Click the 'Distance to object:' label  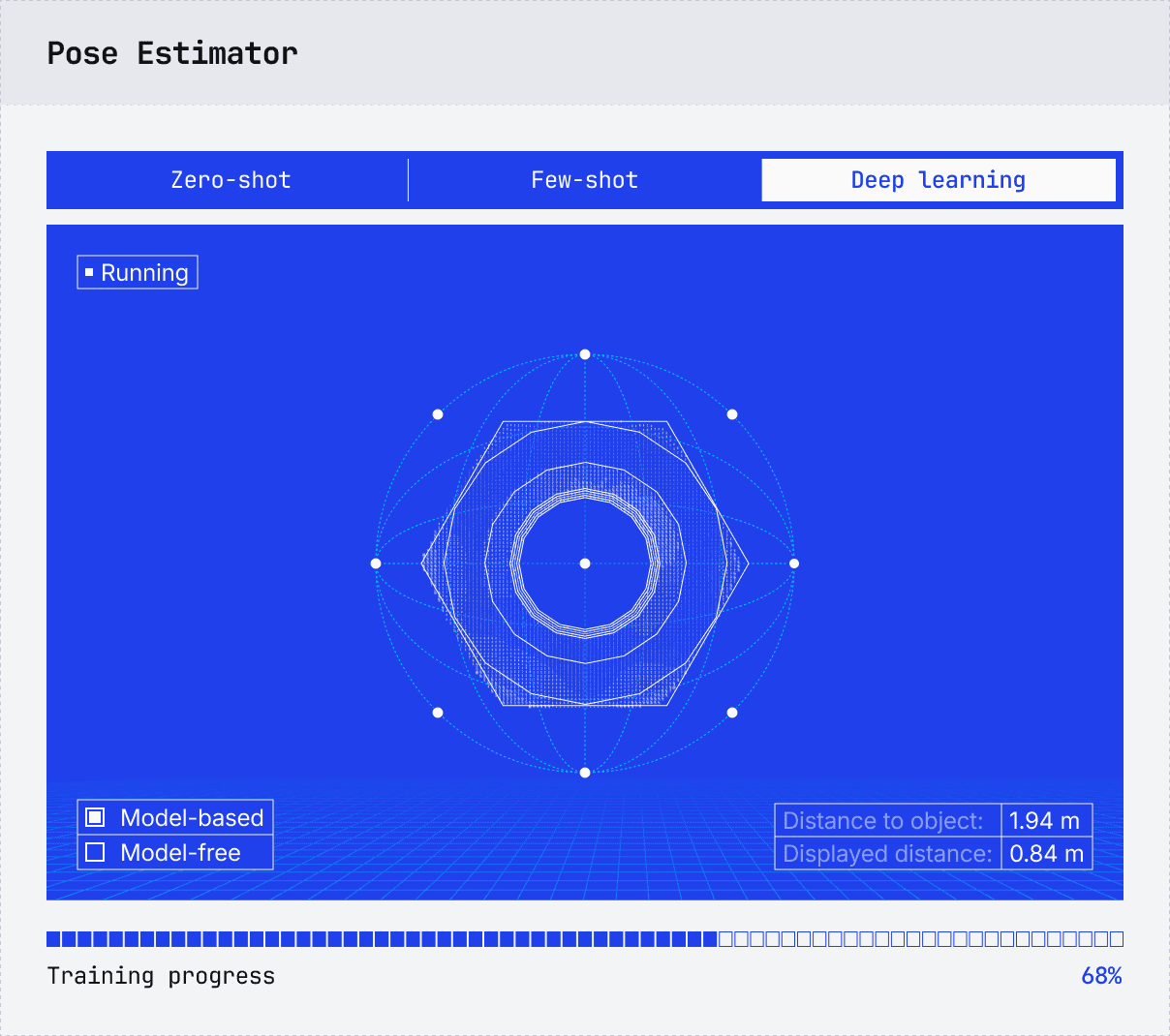click(883, 820)
